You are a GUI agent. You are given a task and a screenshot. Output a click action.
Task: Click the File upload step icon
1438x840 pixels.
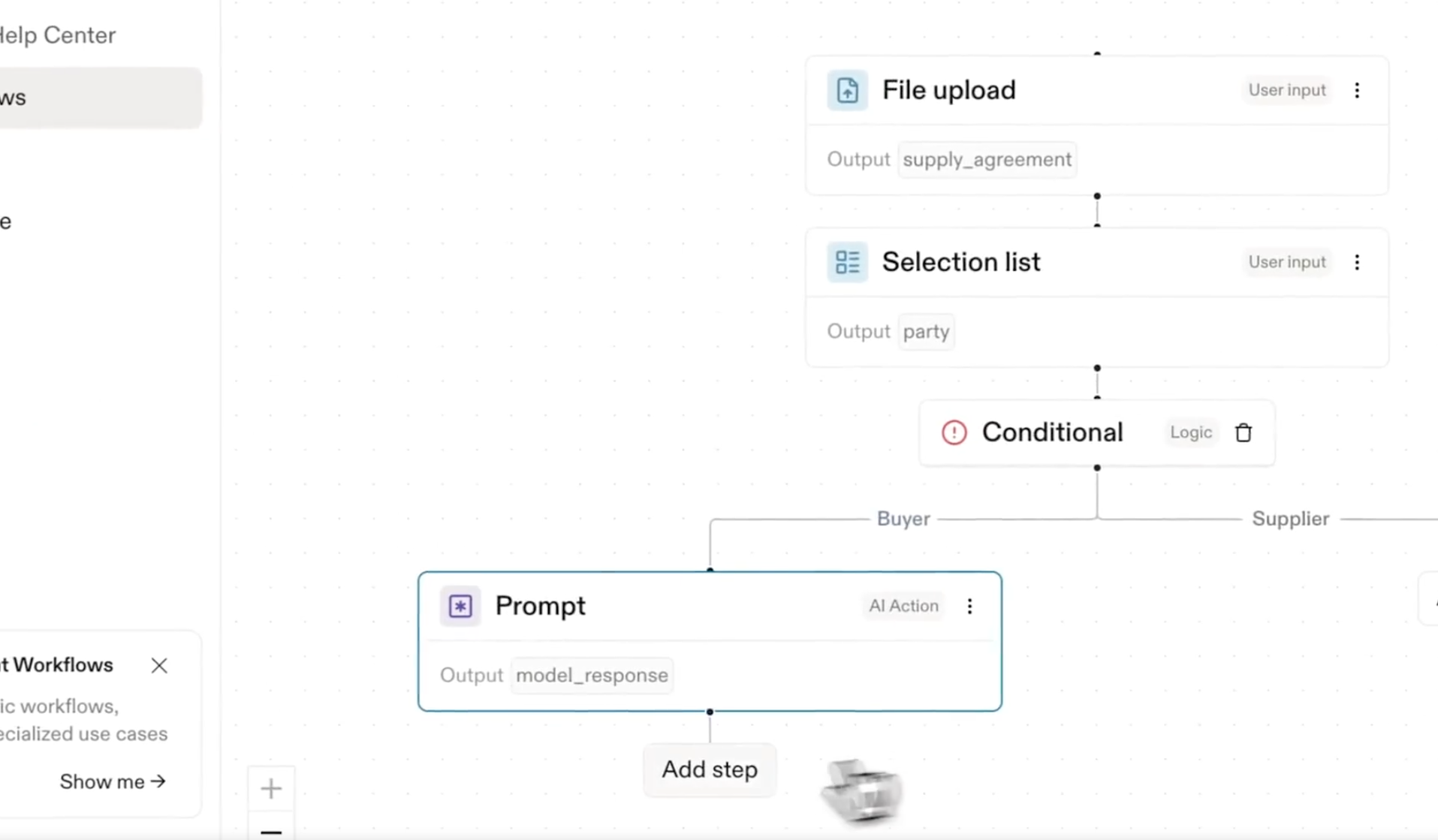847,90
